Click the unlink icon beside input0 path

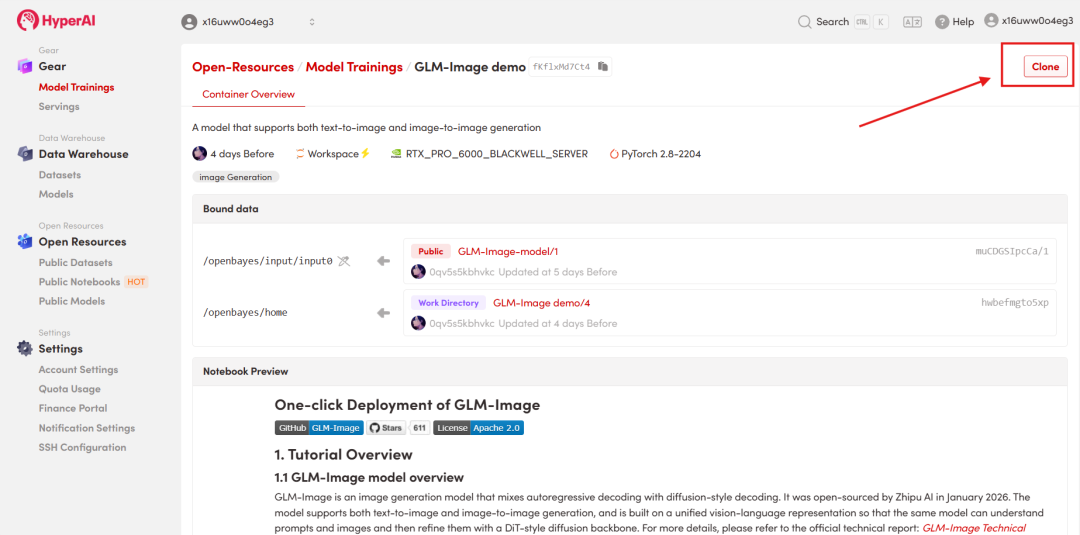pos(344,261)
